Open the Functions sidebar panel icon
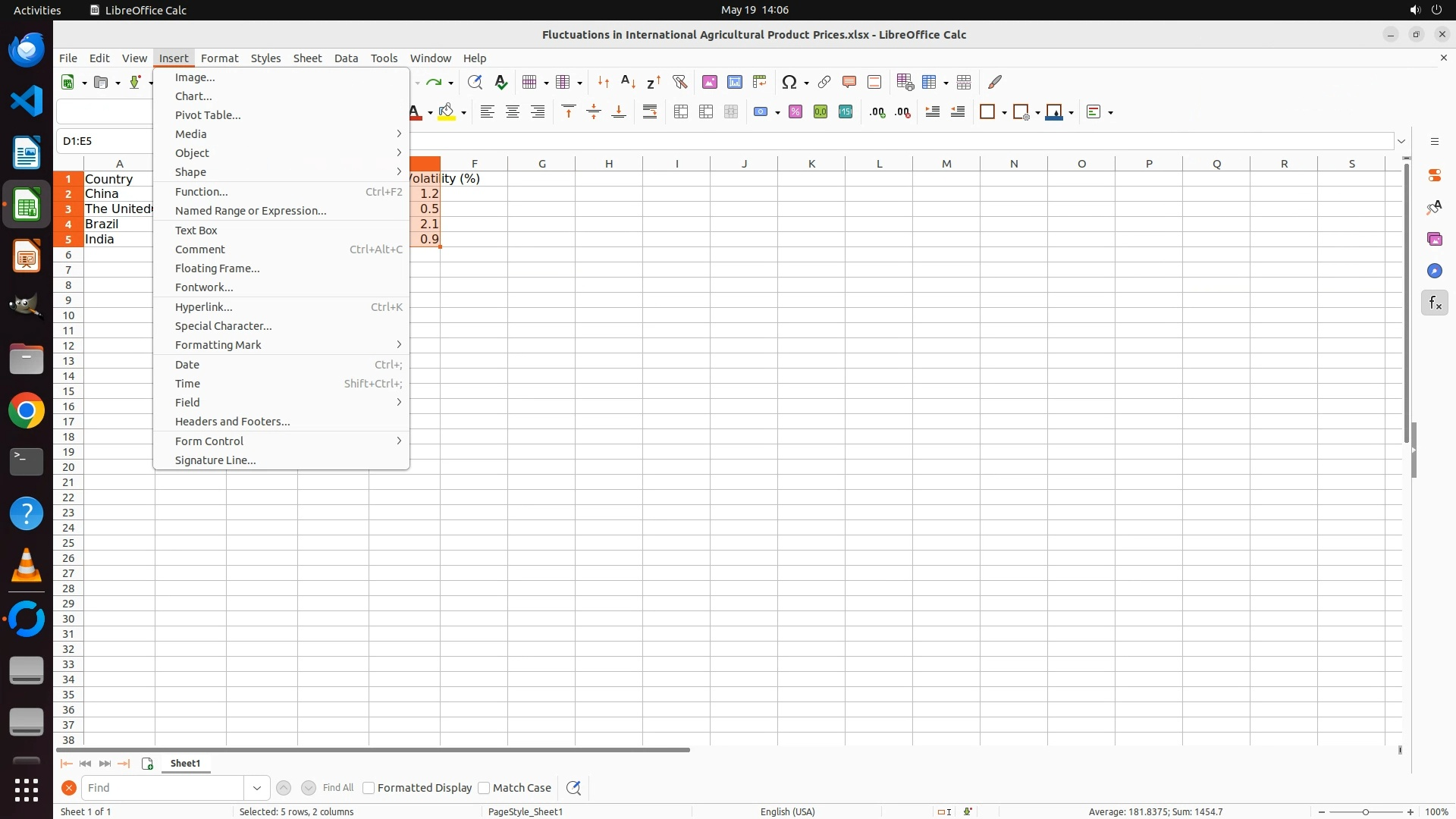This screenshot has width=1456, height=819. coord(1434,303)
